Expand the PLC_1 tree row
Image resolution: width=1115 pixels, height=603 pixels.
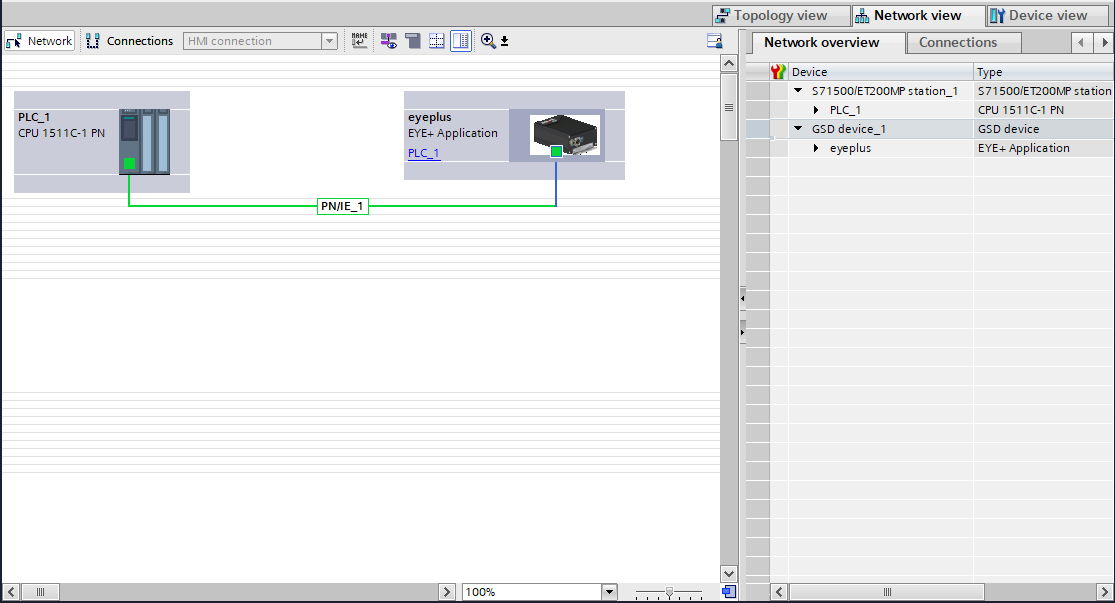pos(817,110)
